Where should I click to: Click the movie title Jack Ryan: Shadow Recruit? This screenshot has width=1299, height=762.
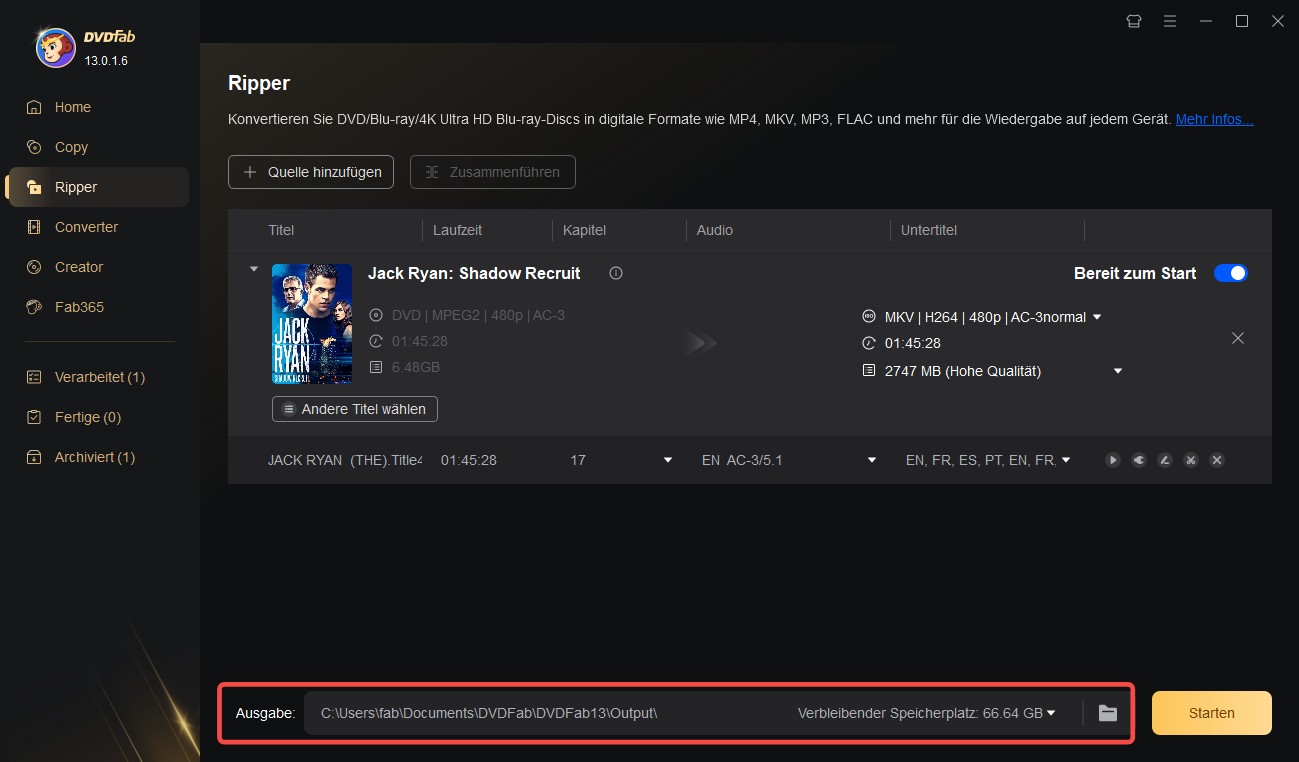pos(474,273)
